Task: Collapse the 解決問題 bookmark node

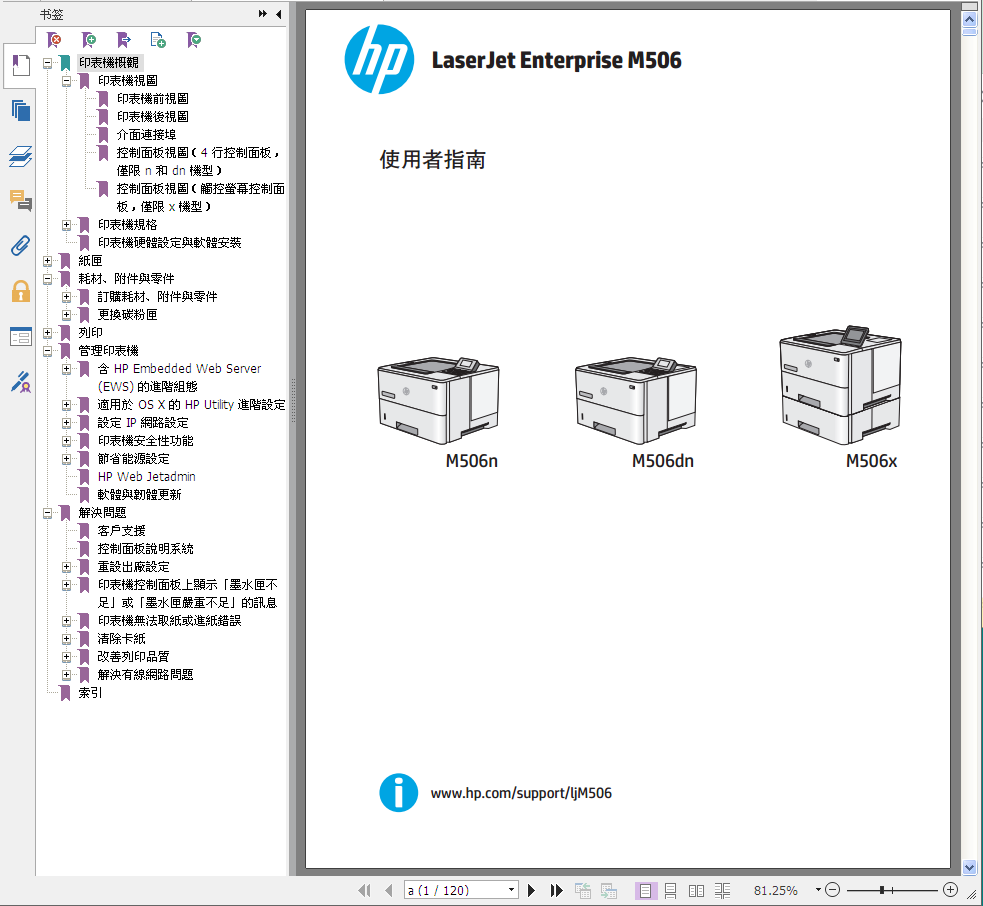Action: pyautogui.click(x=47, y=514)
